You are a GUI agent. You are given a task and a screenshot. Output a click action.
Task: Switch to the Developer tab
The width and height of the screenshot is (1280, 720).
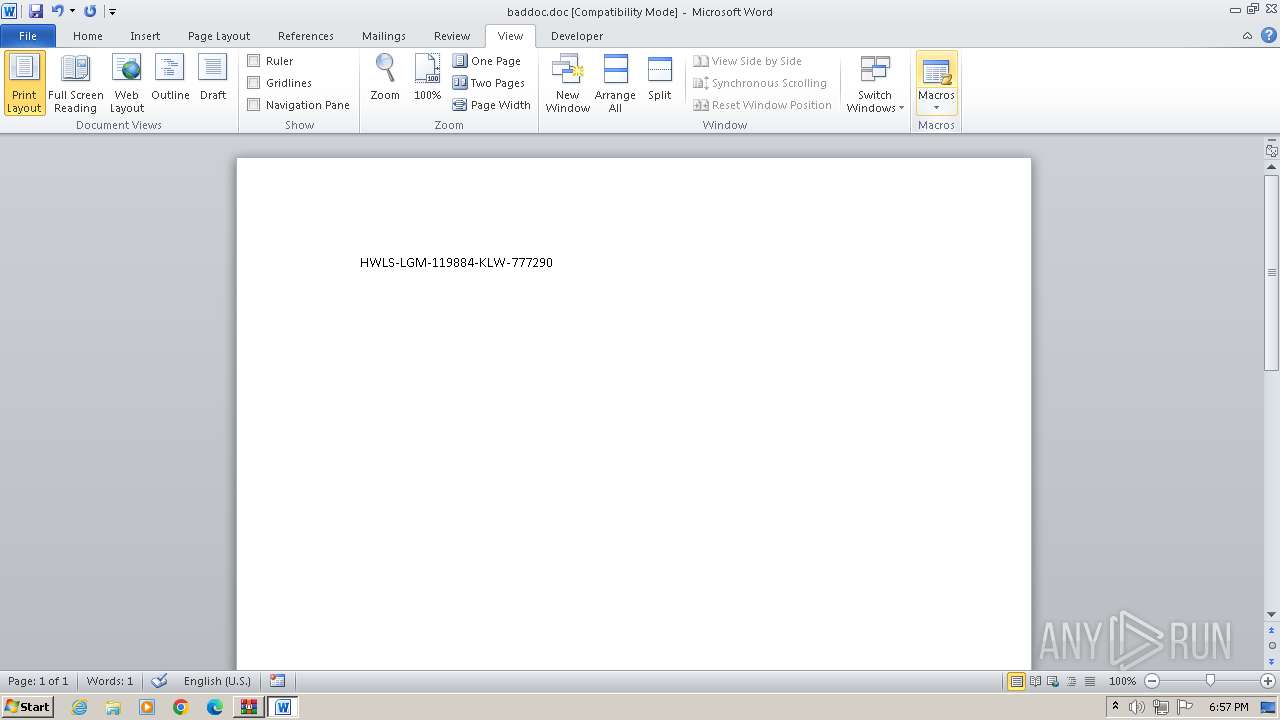click(577, 36)
